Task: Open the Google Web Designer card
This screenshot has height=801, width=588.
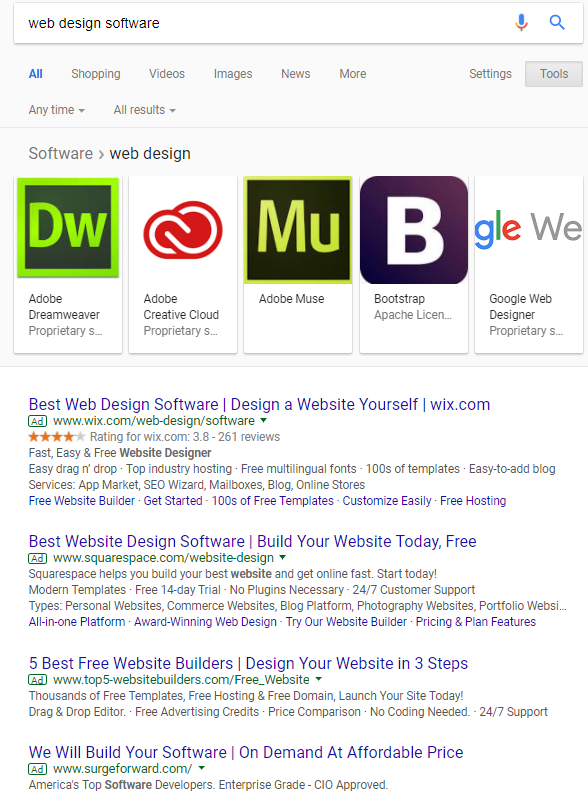Action: pos(529,265)
